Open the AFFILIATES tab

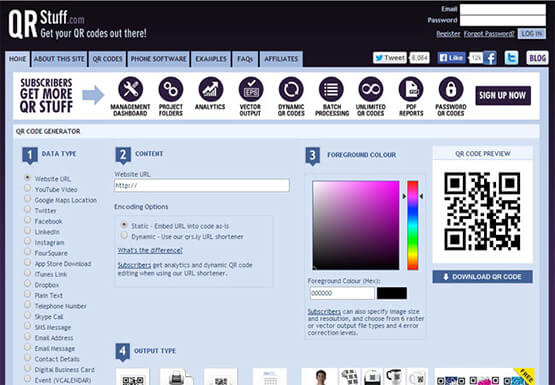click(x=281, y=59)
